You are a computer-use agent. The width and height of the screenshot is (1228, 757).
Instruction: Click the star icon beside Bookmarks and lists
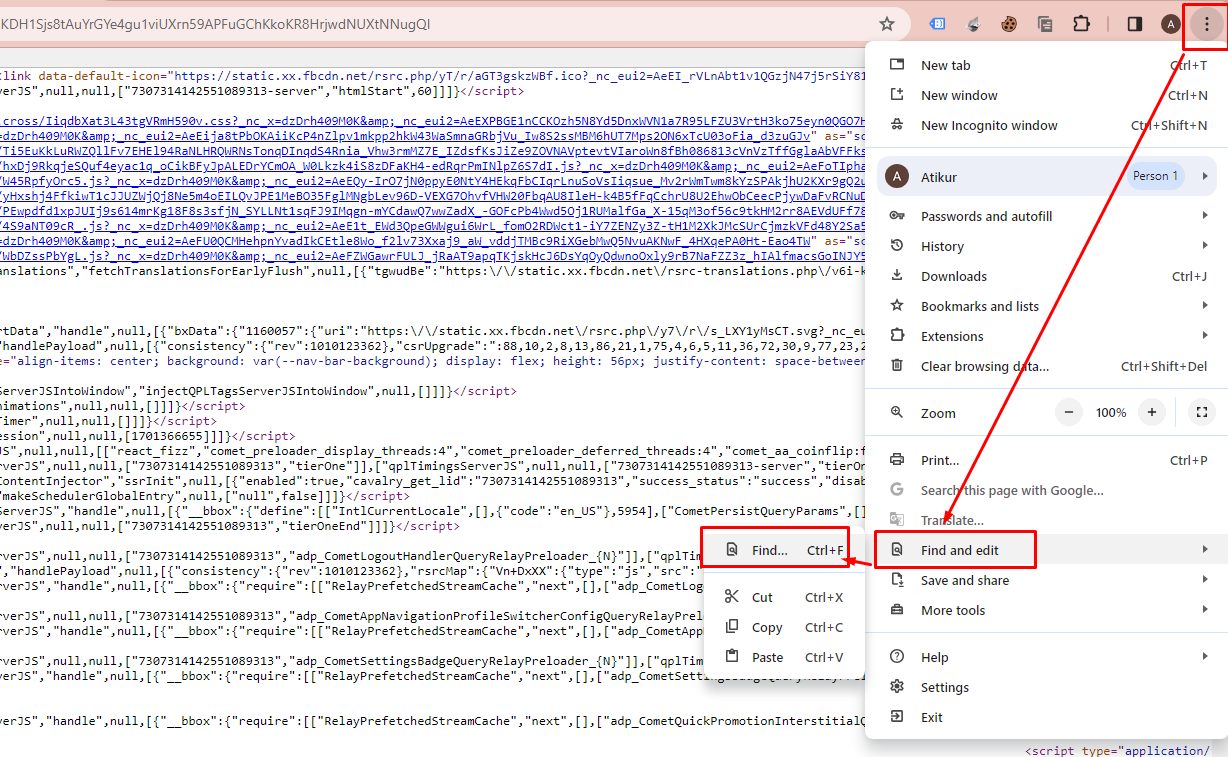click(x=897, y=306)
